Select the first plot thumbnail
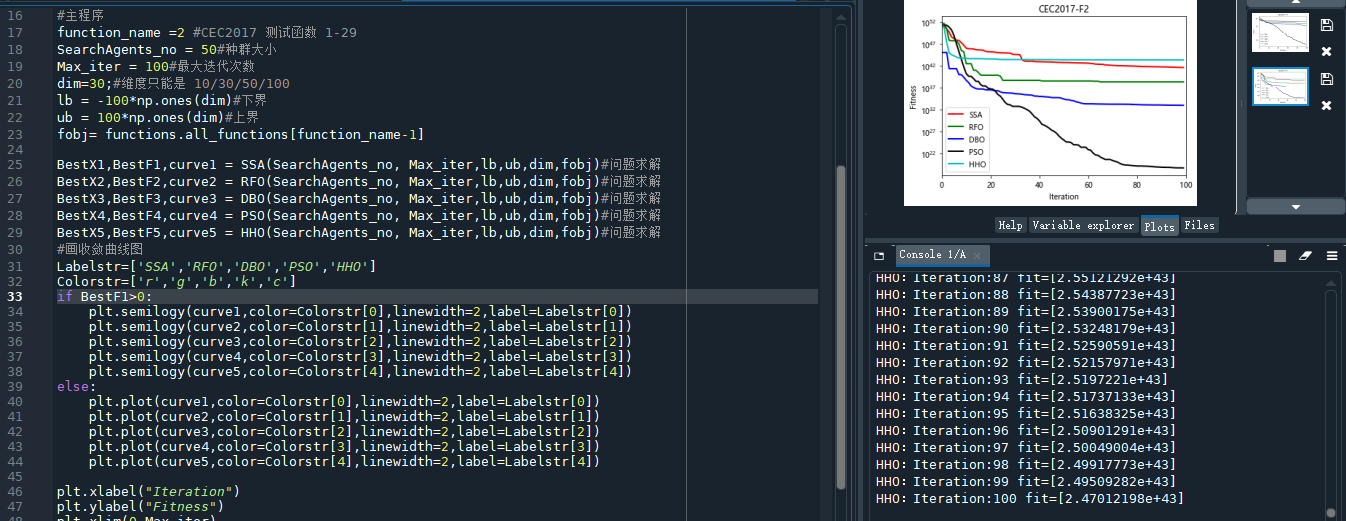The width and height of the screenshot is (1346, 521). click(1279, 32)
